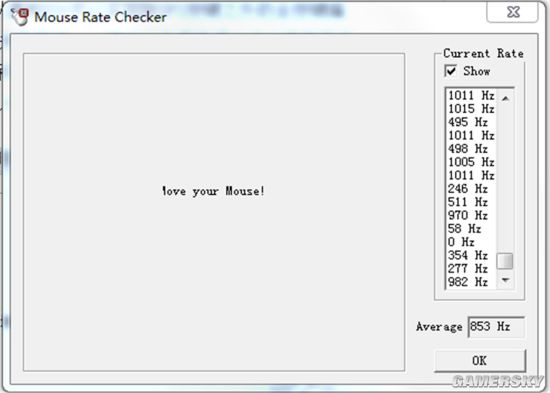Click the rate list scroll up arrow
The width and height of the screenshot is (550, 393).
point(505,99)
